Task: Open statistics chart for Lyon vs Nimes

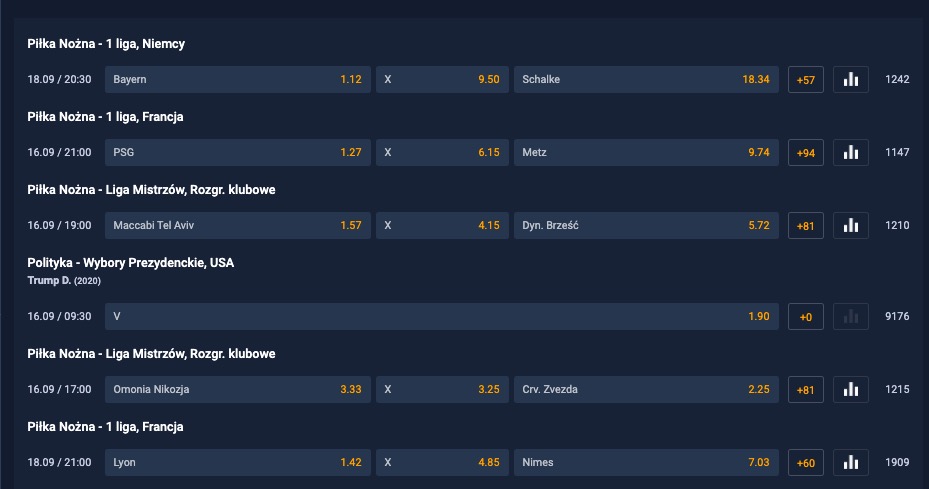Action: (851, 462)
